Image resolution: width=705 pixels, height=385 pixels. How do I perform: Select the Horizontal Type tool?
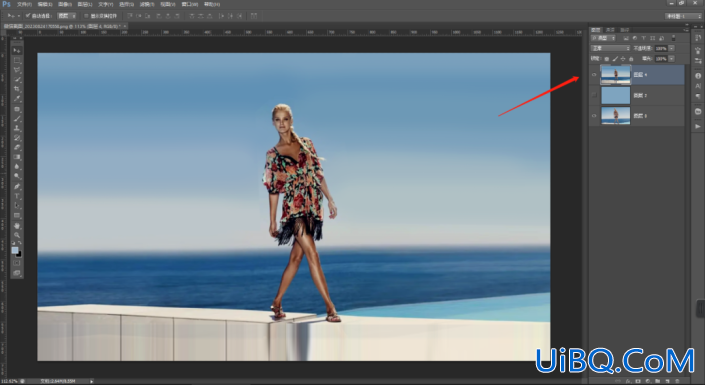[x=17, y=196]
